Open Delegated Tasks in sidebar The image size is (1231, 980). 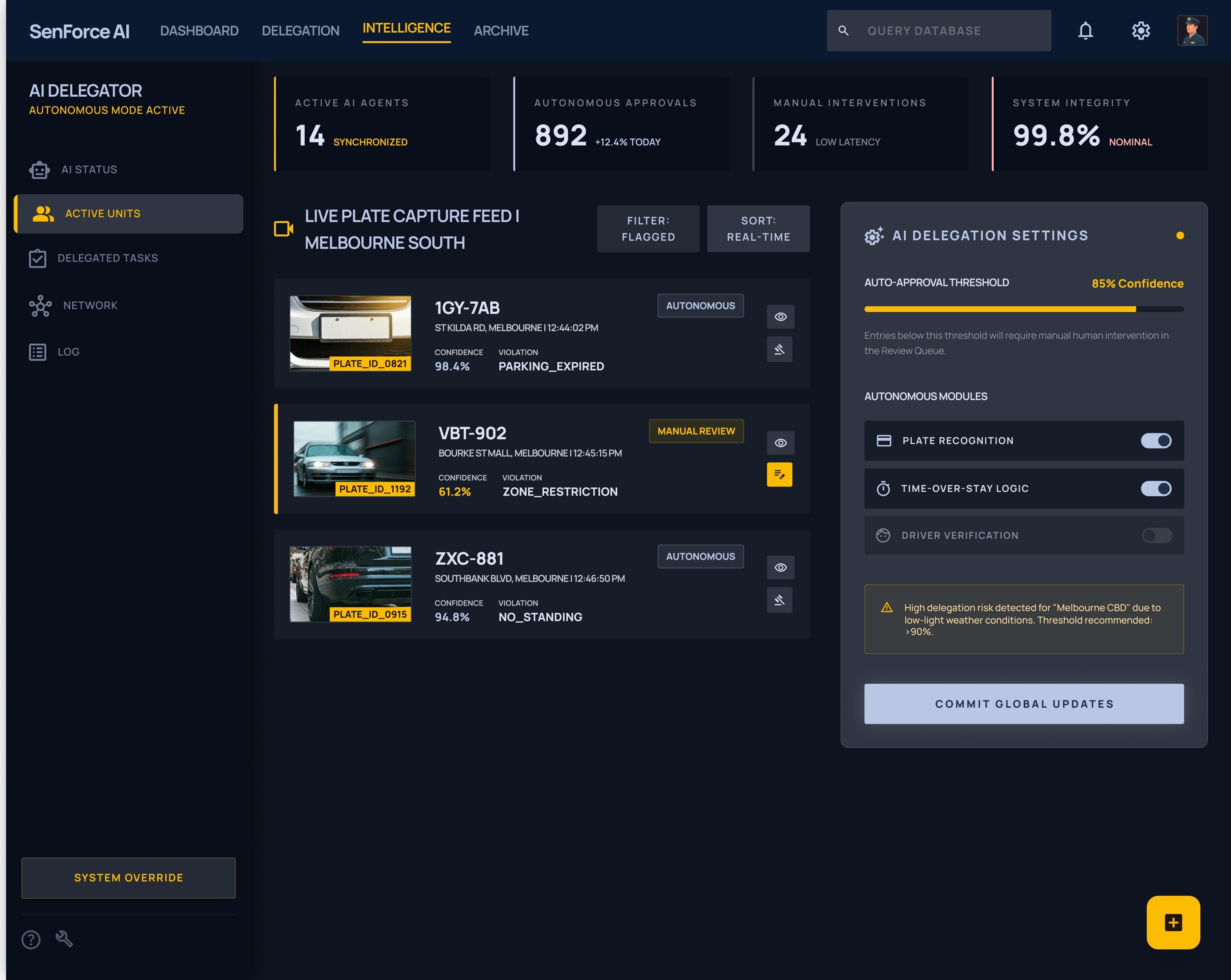click(x=129, y=258)
